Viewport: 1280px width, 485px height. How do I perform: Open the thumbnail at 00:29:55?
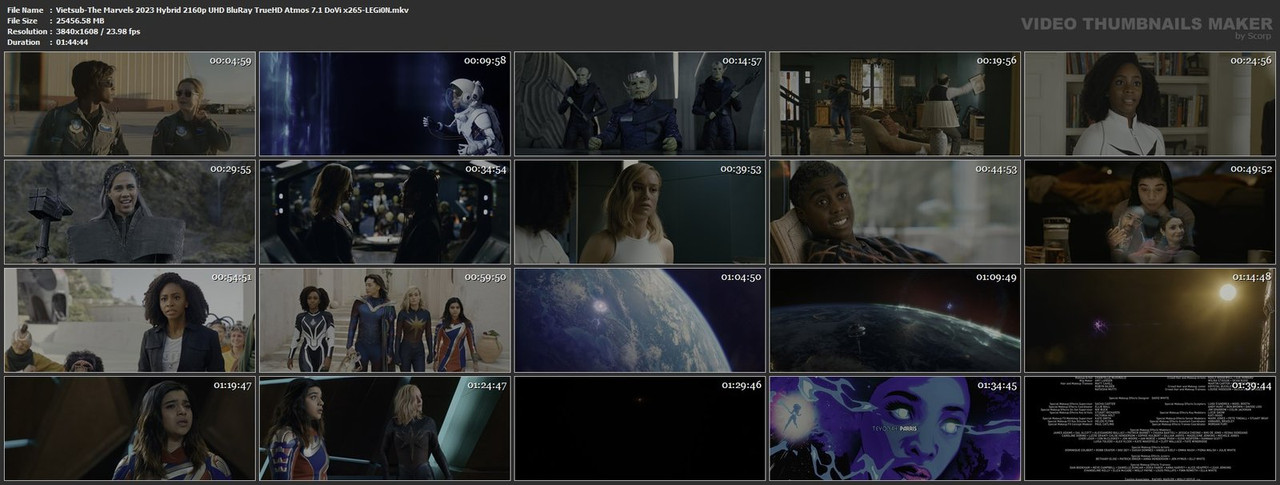130,211
